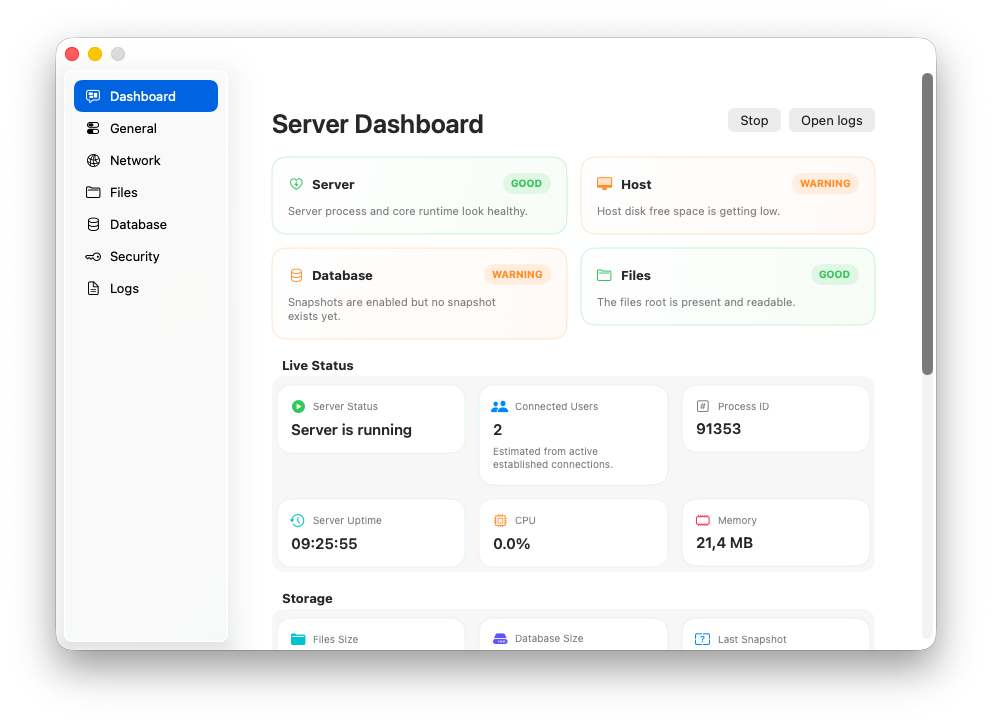Open logs via the header button
The height and width of the screenshot is (724, 992).
coord(831,119)
